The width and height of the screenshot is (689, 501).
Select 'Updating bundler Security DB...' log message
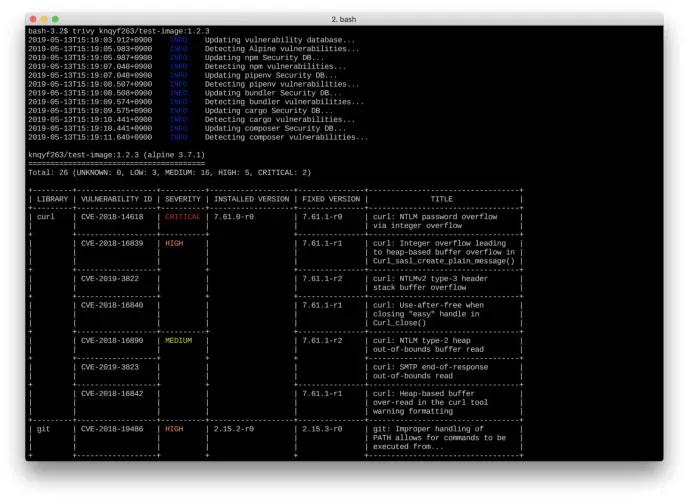(x=273, y=93)
